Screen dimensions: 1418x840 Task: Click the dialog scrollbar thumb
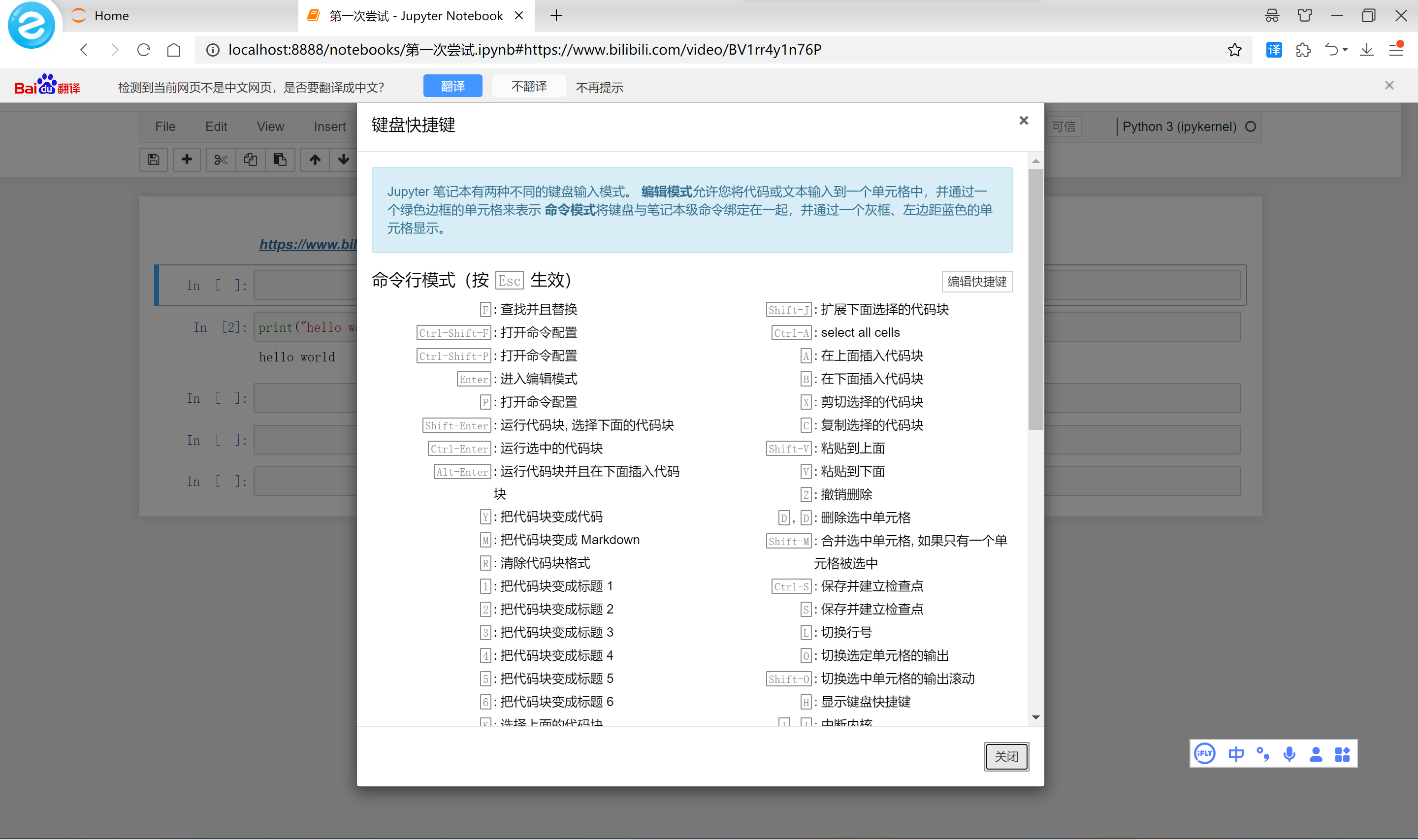(x=1035, y=299)
